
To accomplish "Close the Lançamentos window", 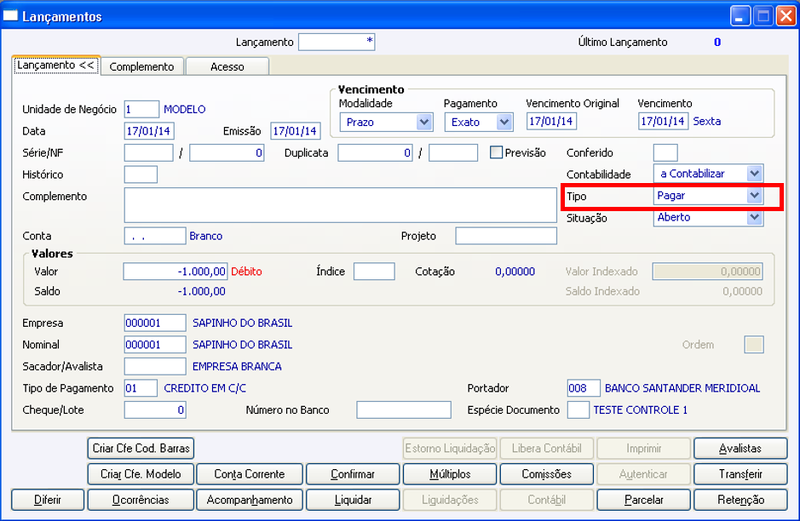I will point(786,16).
